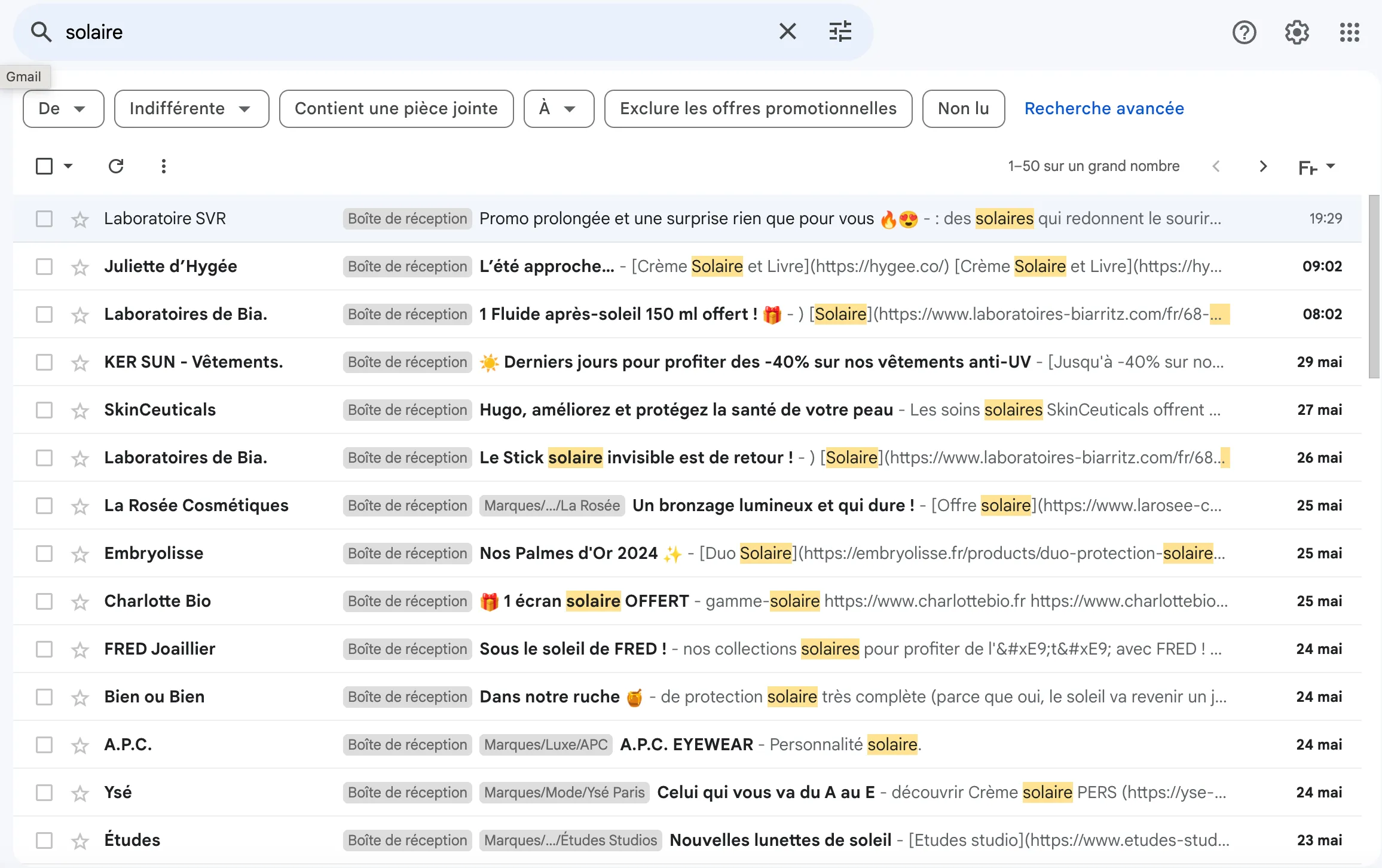This screenshot has height=868, width=1382.
Task: Select the Embryolisse email checkbox
Action: pyautogui.click(x=44, y=554)
